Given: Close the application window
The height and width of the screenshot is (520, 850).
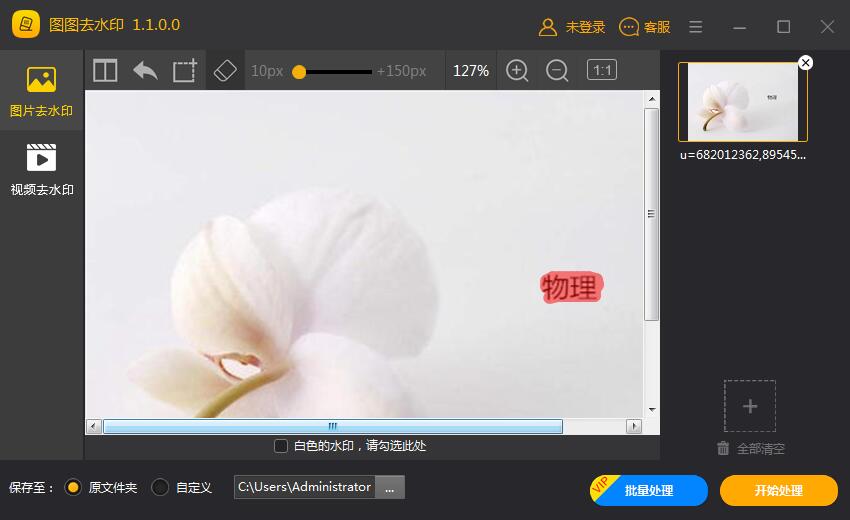Looking at the screenshot, I should [827, 27].
